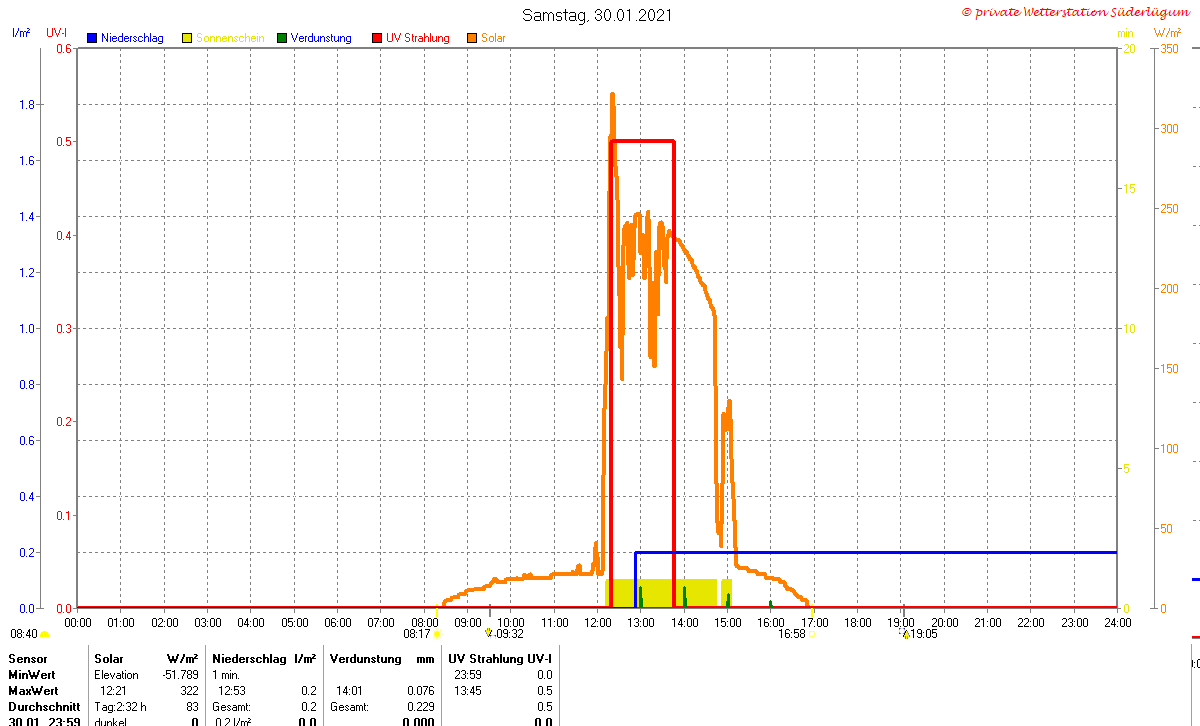Image resolution: width=1200 pixels, height=726 pixels.
Task: Click the sunrise icon at 08:17
Action: (437, 634)
